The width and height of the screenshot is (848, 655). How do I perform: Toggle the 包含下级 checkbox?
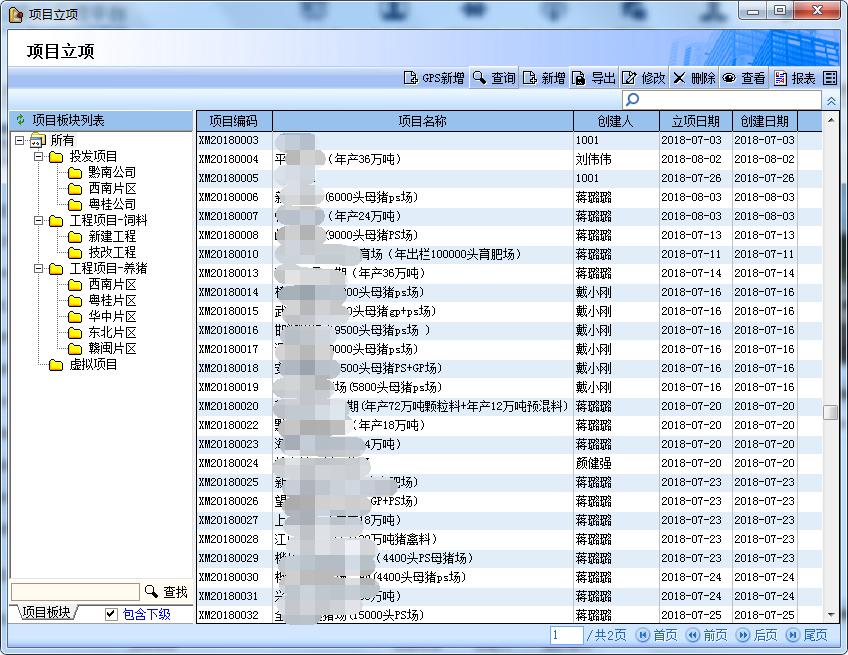tap(111, 614)
